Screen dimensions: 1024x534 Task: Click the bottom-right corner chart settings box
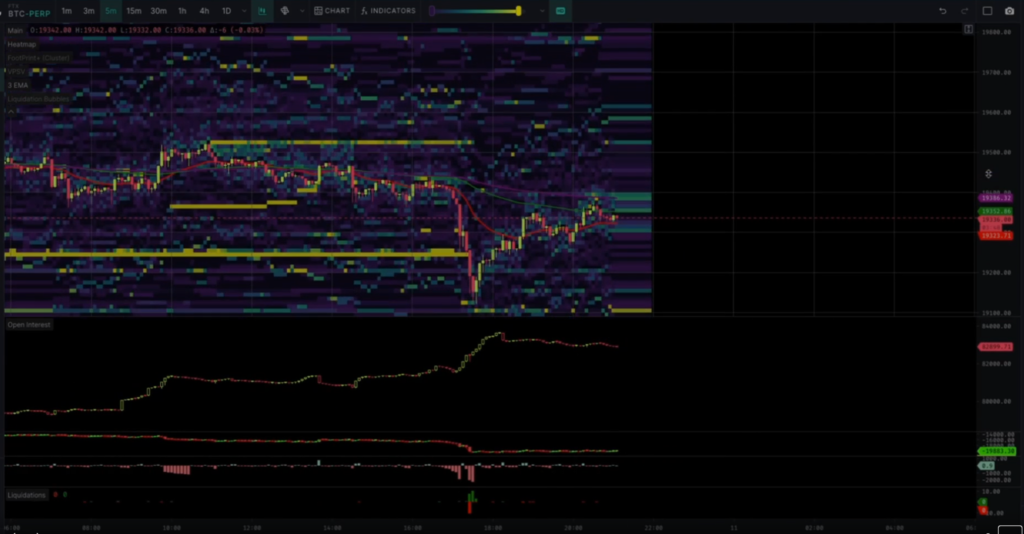point(1010,529)
